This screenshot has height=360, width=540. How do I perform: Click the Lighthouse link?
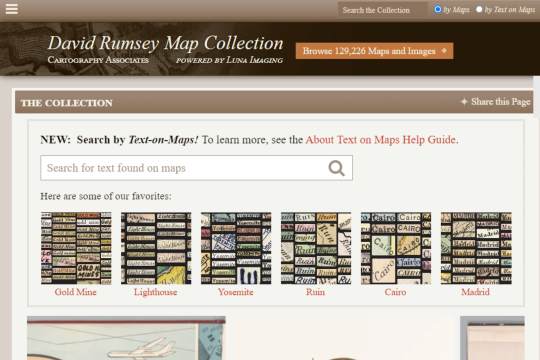[x=156, y=292]
